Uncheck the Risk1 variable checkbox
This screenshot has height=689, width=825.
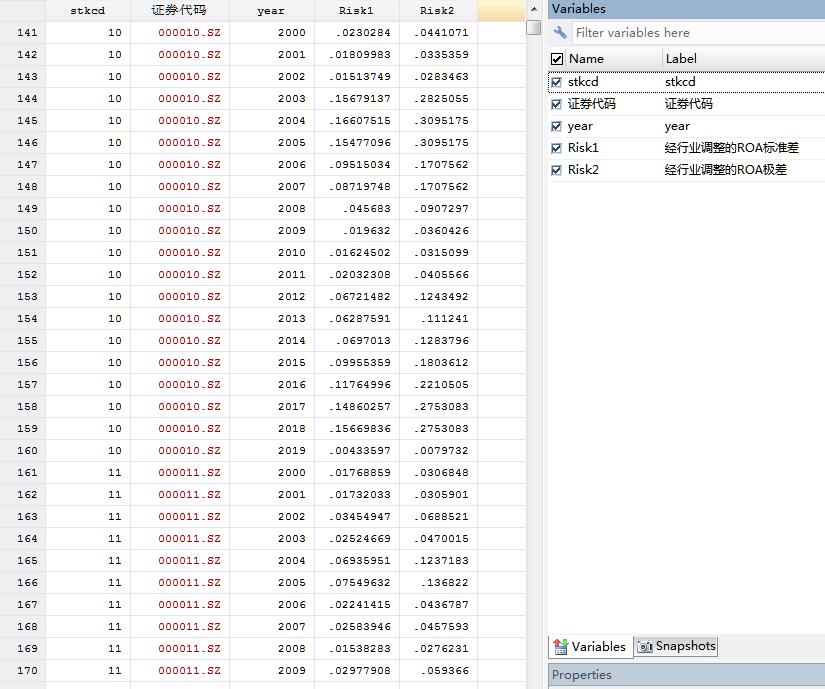tap(556, 148)
